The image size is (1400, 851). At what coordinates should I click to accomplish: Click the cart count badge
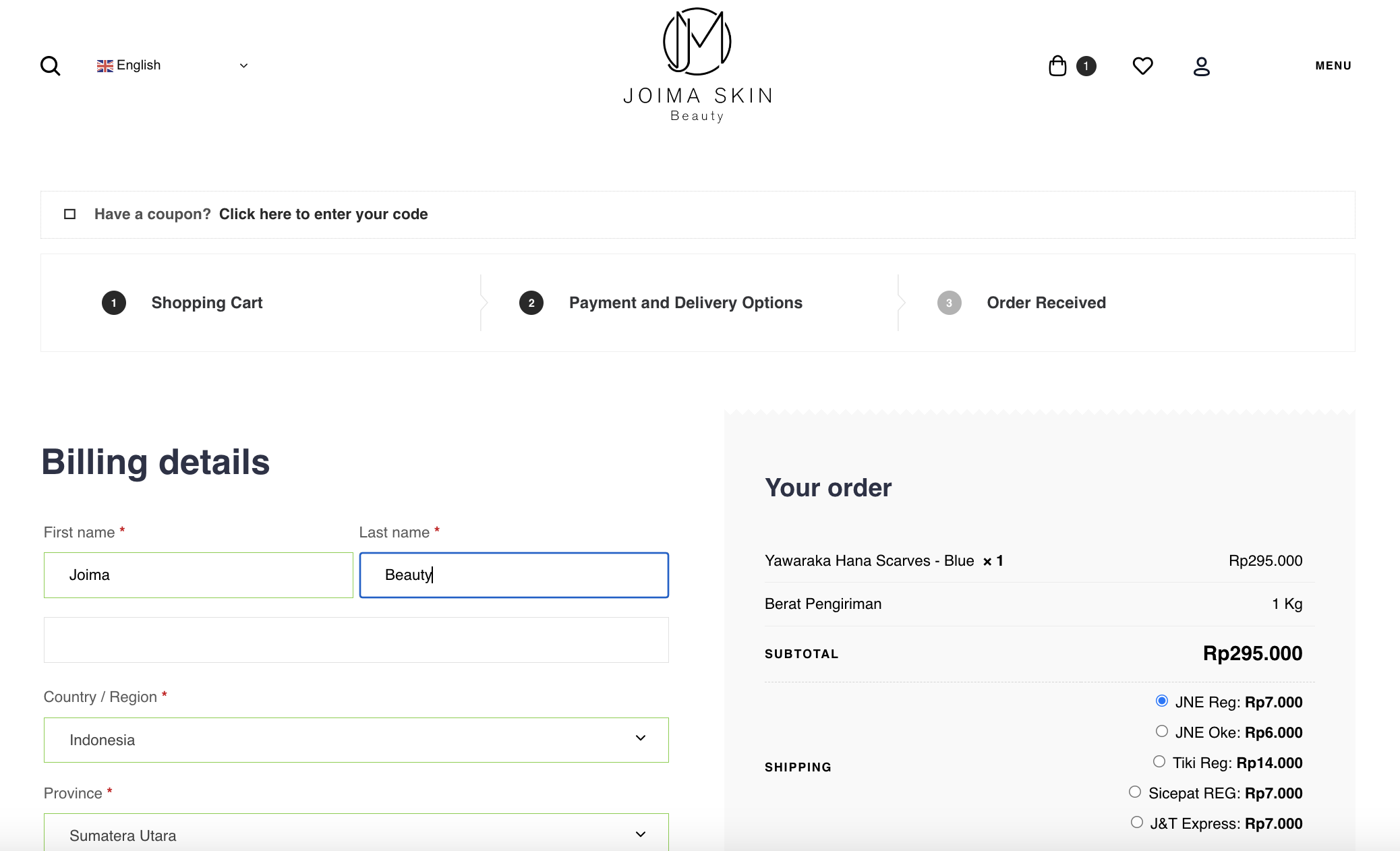click(x=1086, y=66)
